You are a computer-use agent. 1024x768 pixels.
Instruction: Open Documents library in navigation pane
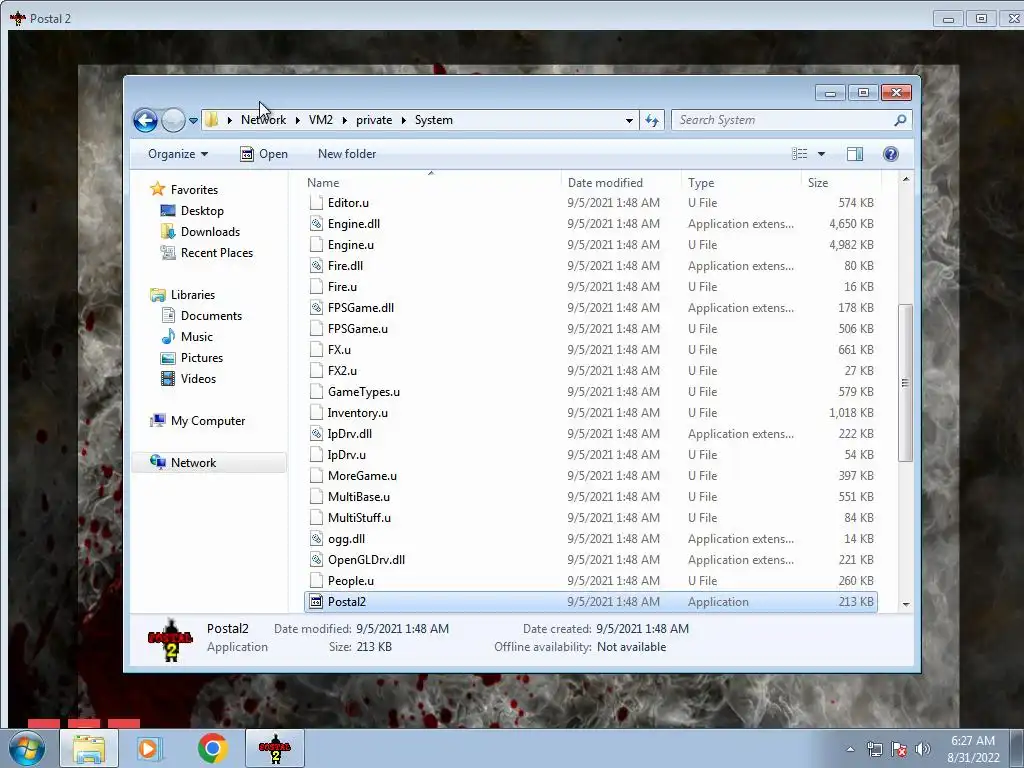[211, 316]
